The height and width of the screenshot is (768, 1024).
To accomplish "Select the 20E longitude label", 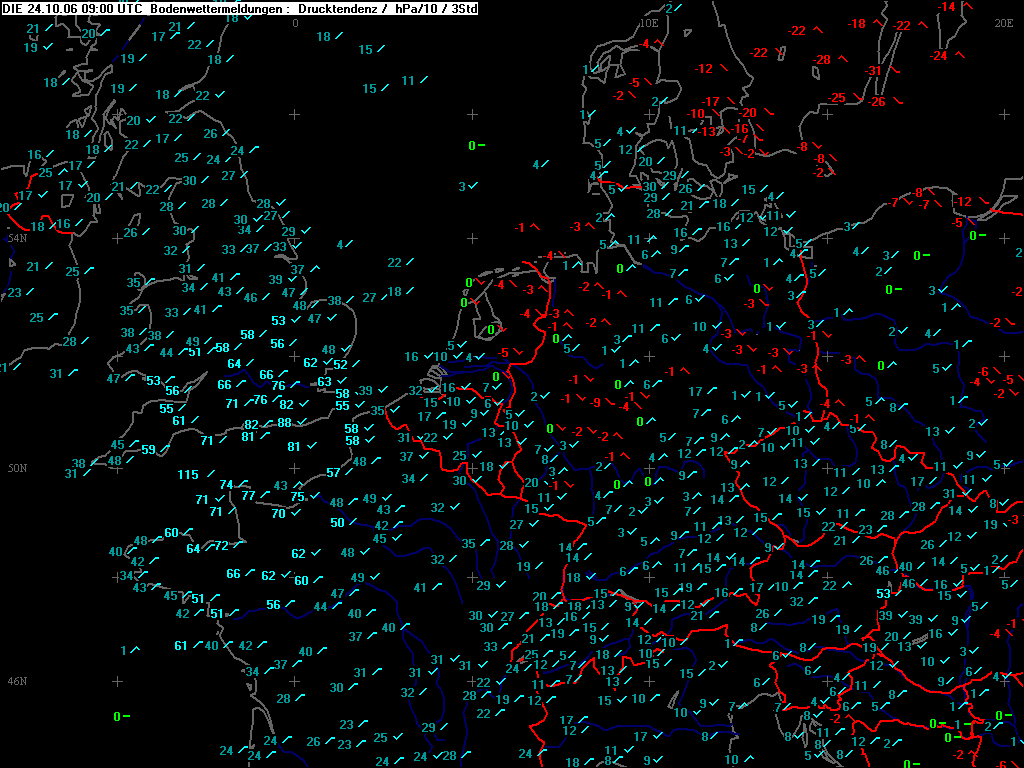I will [1004, 23].
